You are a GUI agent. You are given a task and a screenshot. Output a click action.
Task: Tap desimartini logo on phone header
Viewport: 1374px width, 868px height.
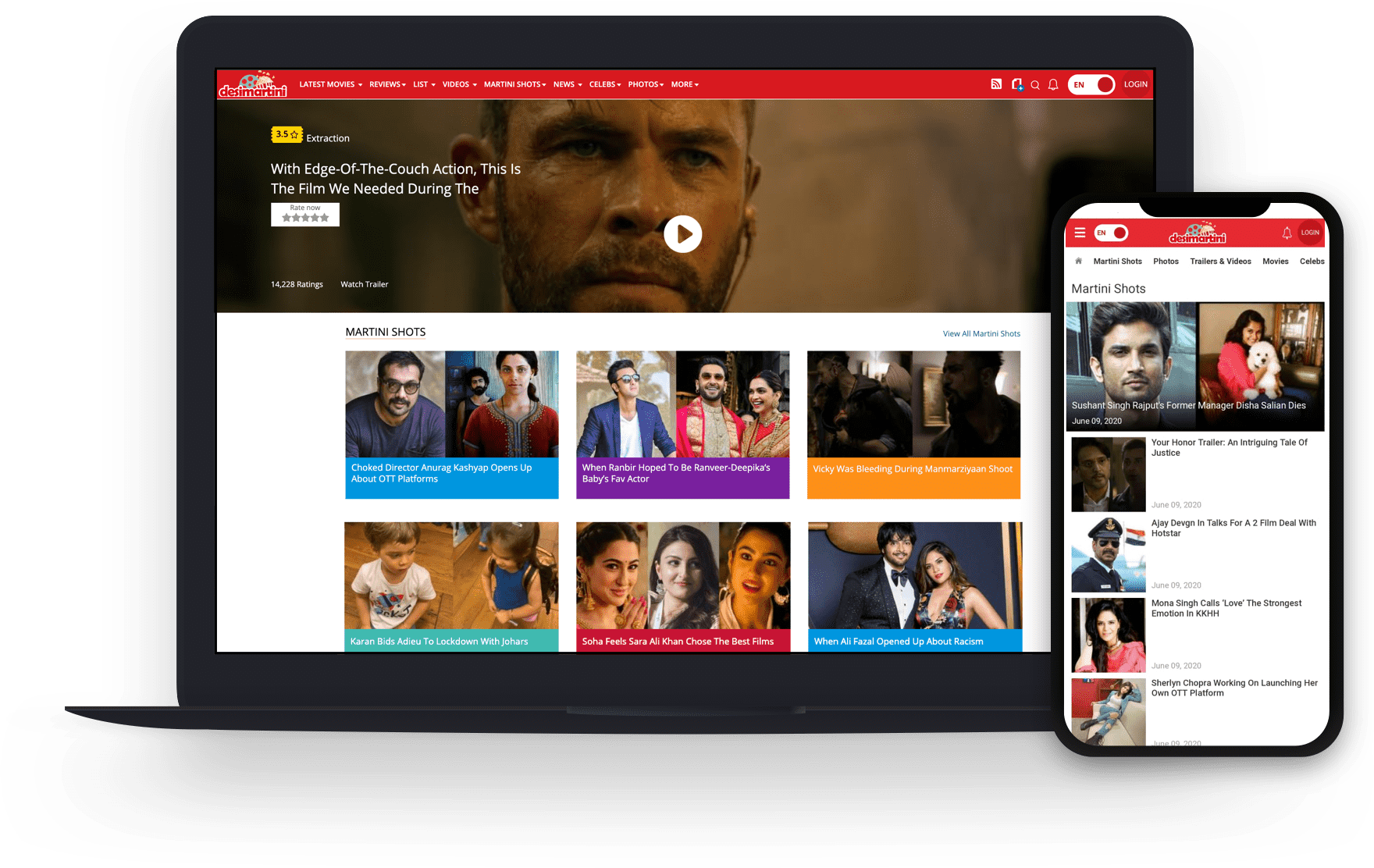[1198, 233]
